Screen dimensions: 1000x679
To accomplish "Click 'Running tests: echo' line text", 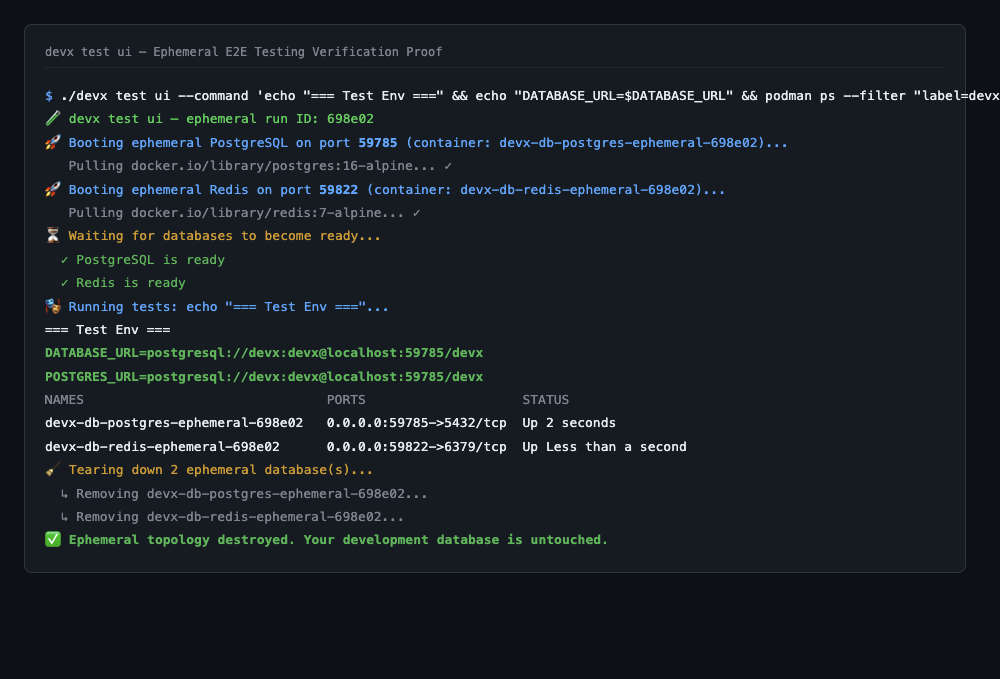I will tap(228, 307).
